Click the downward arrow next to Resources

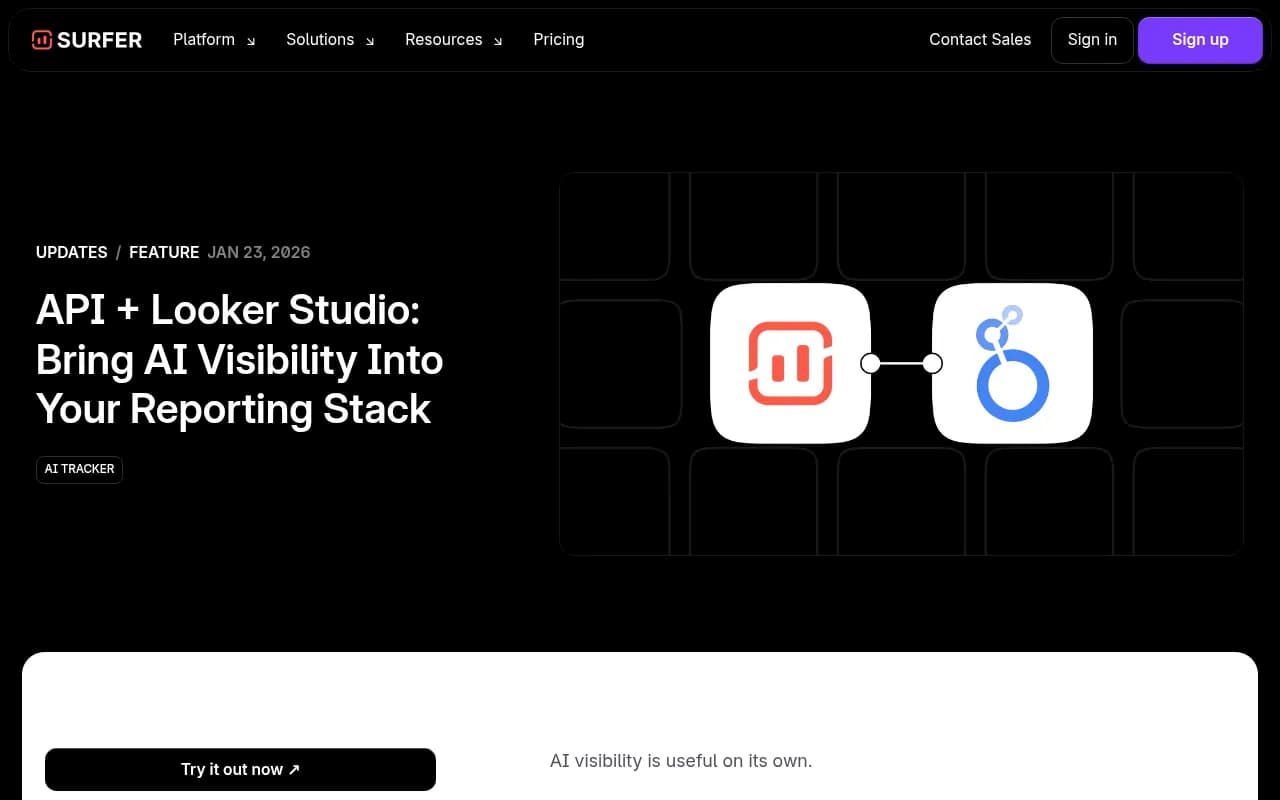pyautogui.click(x=497, y=41)
